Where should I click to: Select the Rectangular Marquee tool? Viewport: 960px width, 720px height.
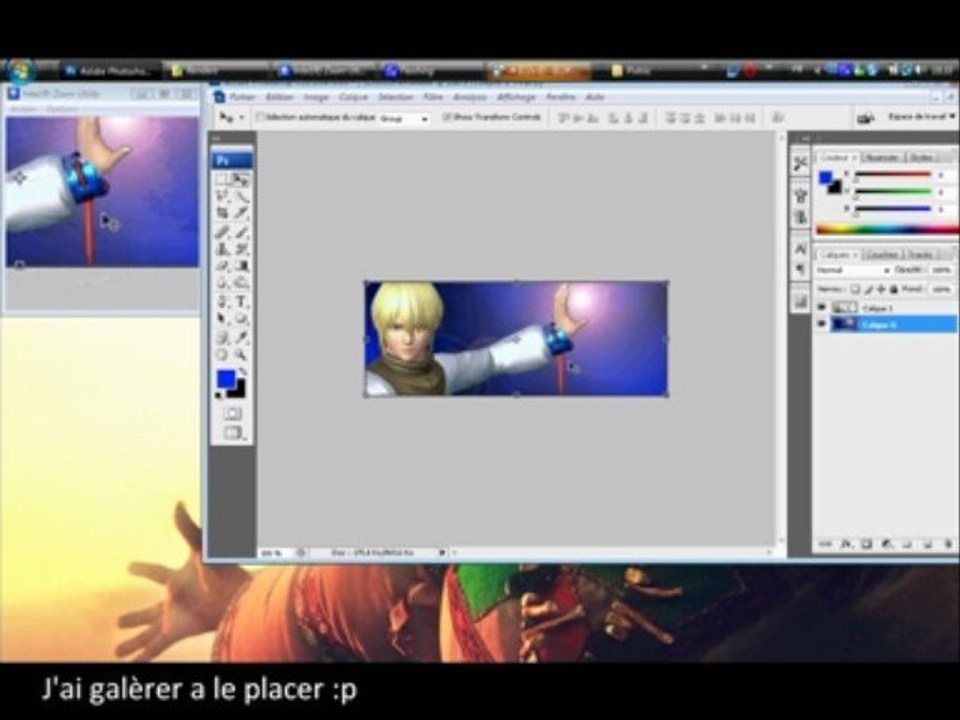pos(223,179)
